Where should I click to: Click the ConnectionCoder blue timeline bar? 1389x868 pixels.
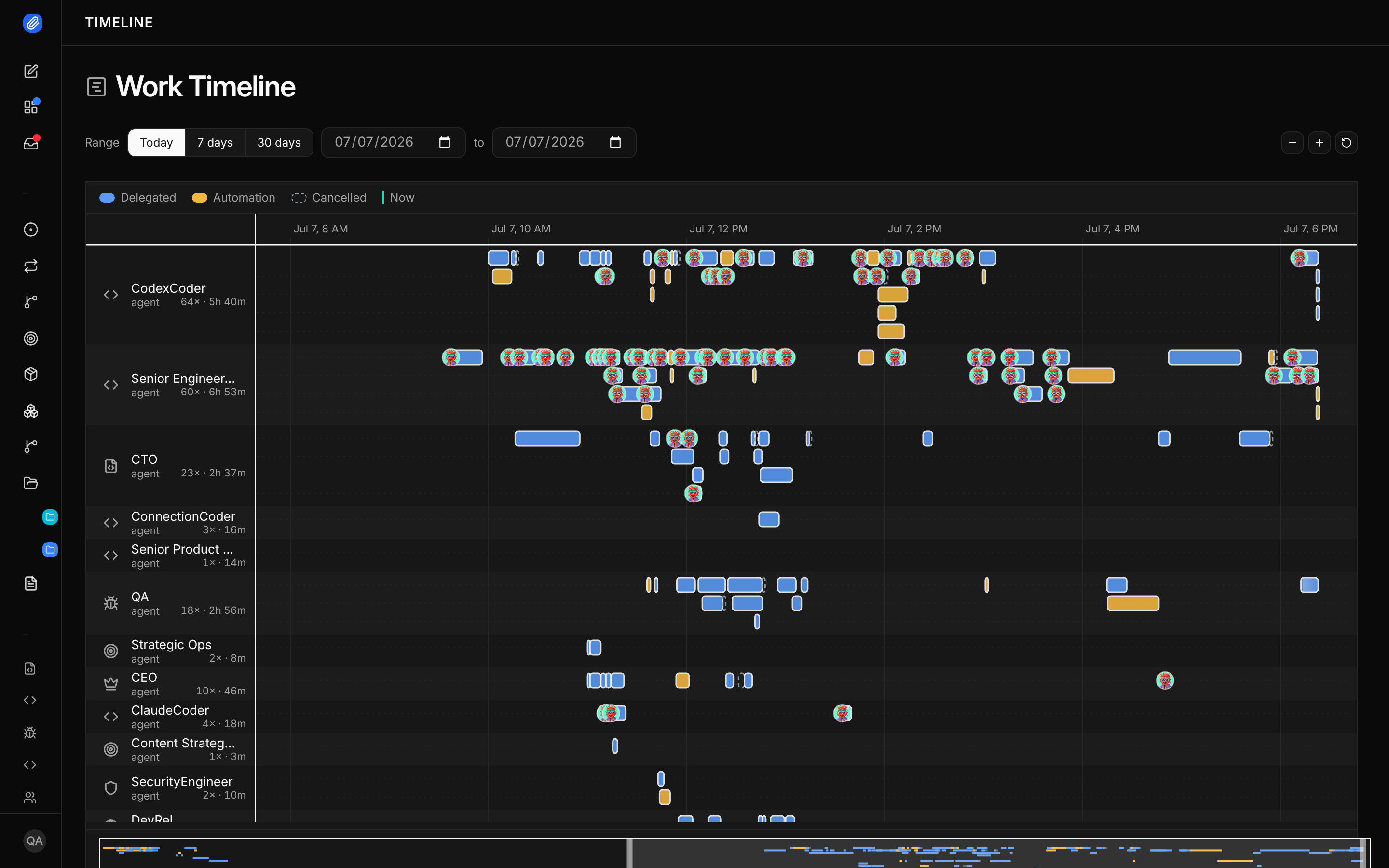[x=769, y=519]
